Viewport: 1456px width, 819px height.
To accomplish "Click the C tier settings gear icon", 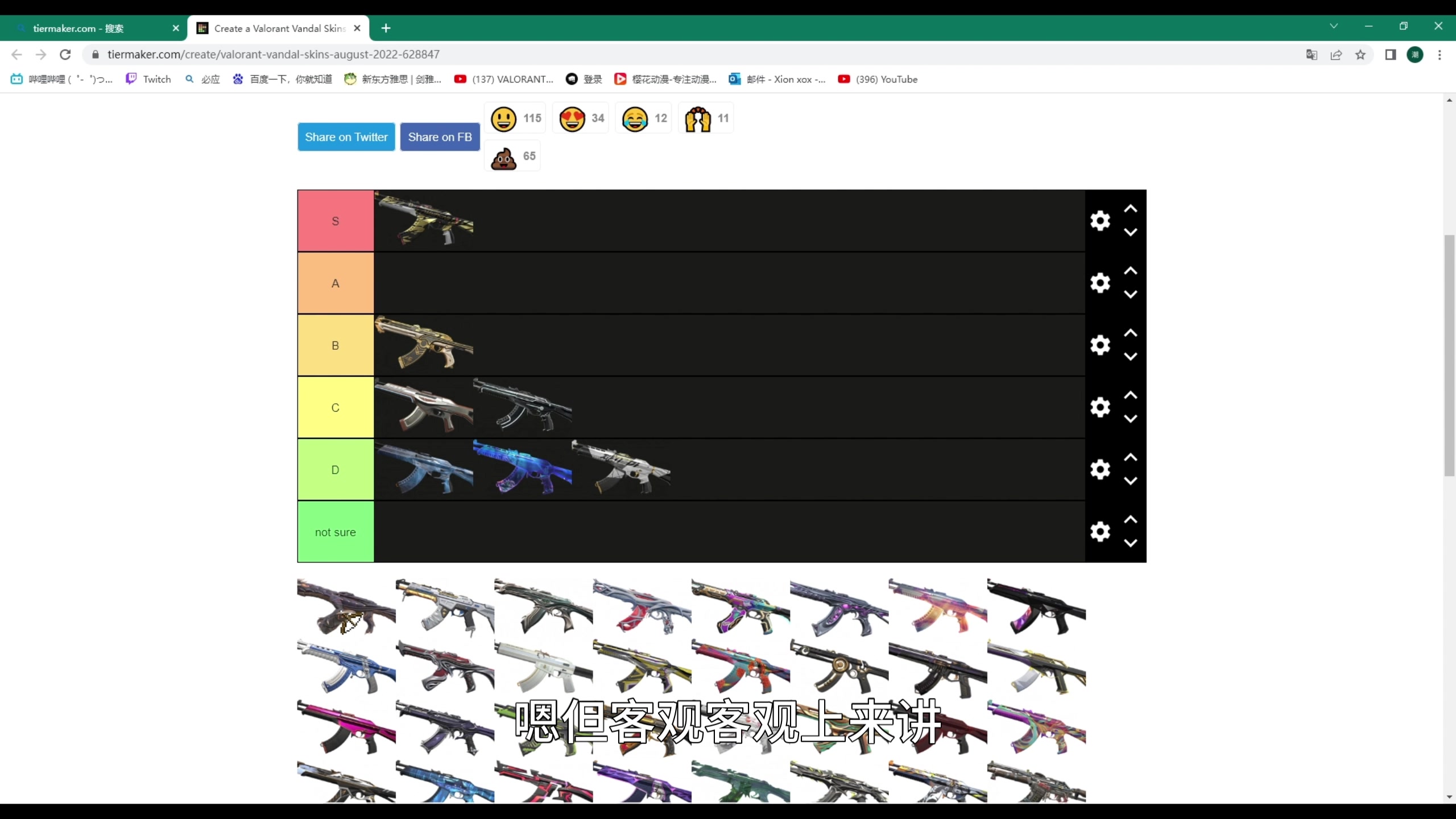I will 1100,407.
